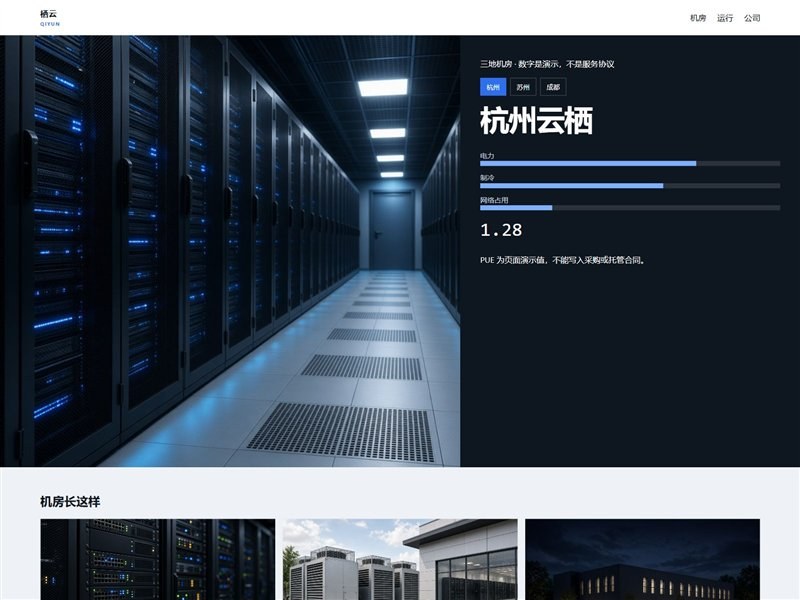Click the 杭州云栖 heading
This screenshot has width=800, height=600.
[536, 121]
